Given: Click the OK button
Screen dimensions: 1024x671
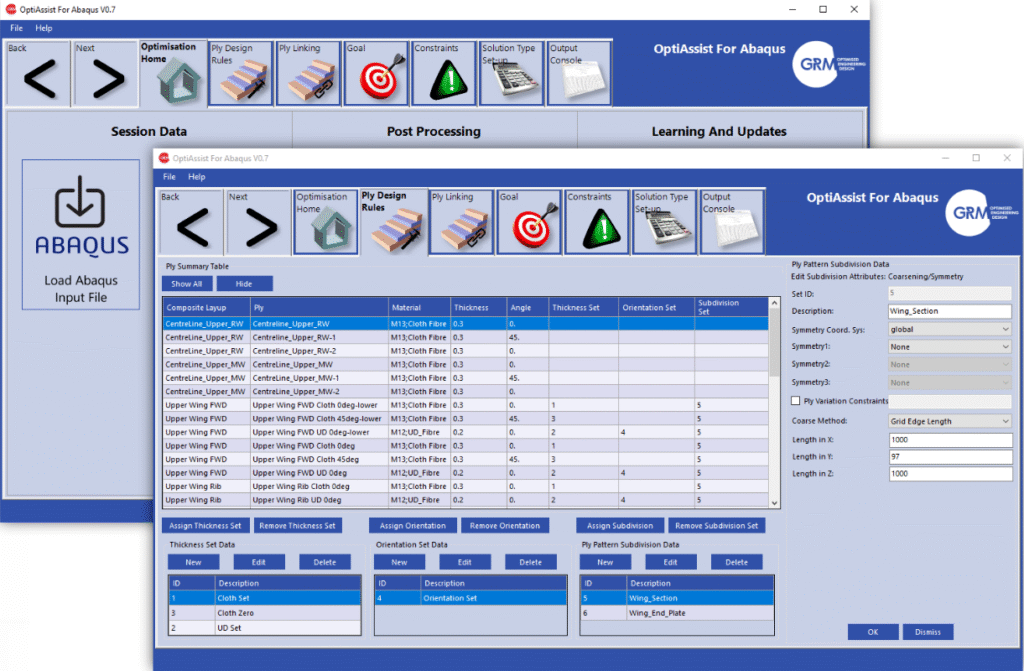Looking at the screenshot, I should [x=872, y=632].
